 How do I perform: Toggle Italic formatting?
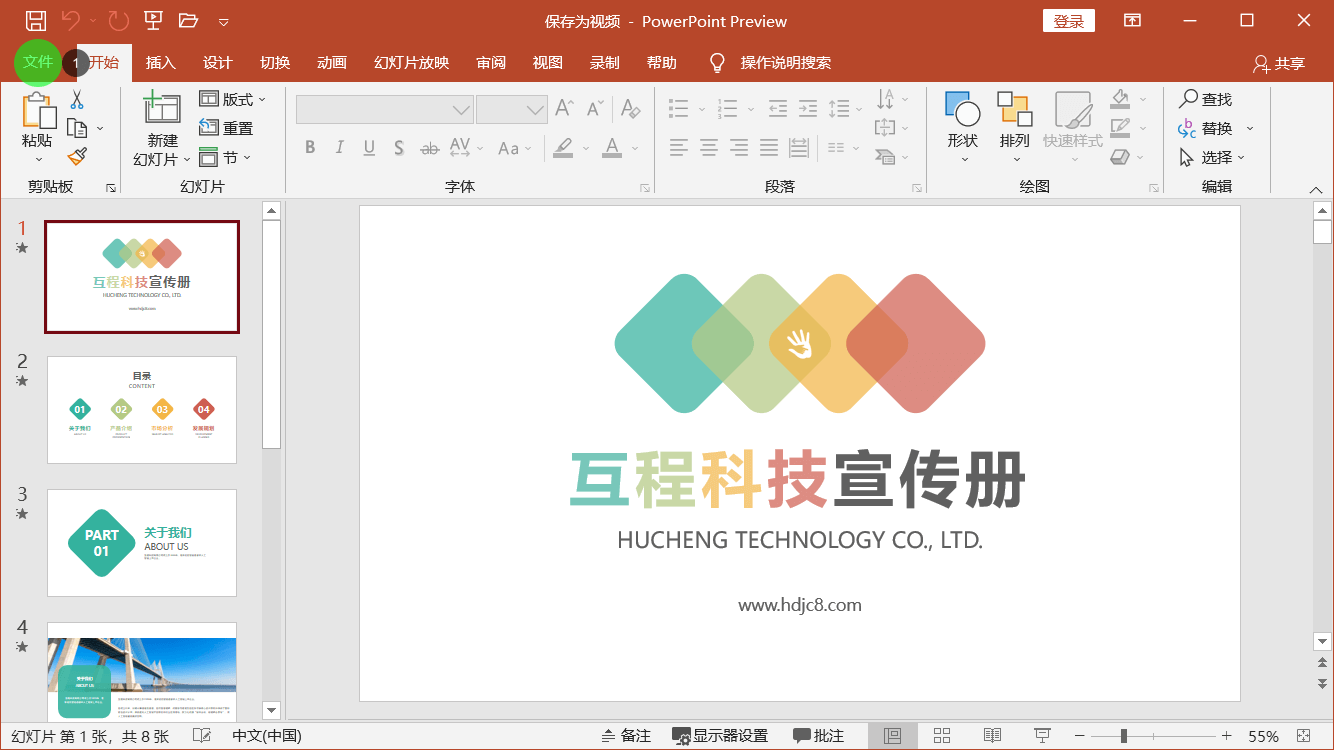click(340, 148)
